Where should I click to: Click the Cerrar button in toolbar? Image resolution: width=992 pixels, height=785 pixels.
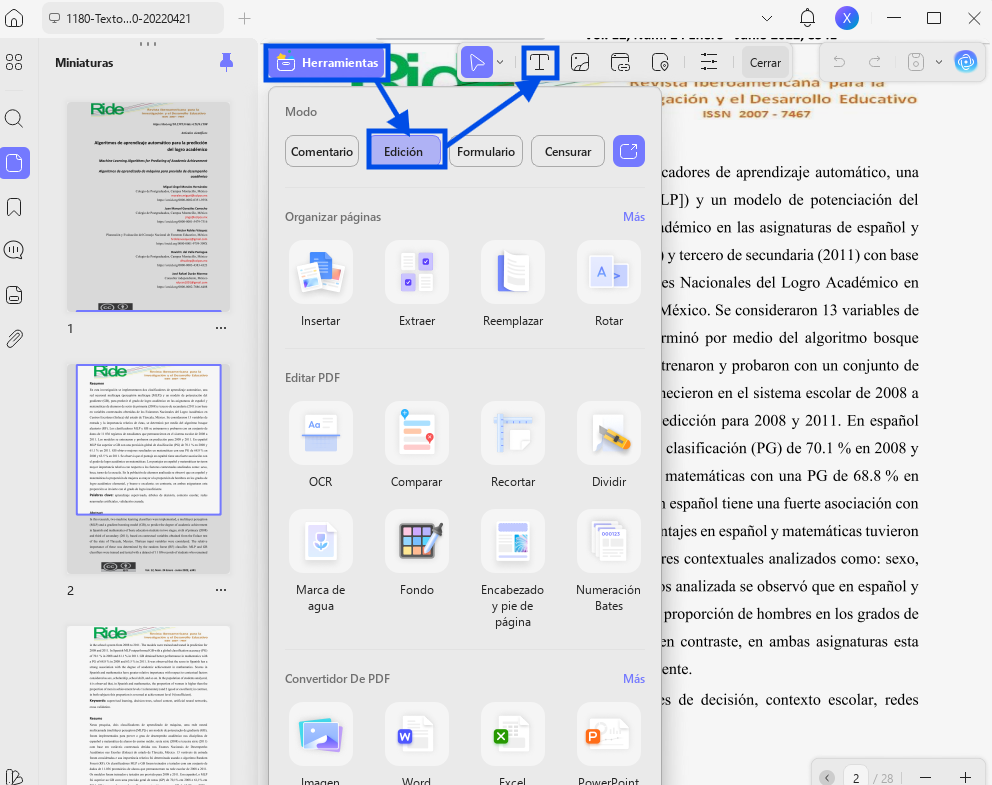765,62
